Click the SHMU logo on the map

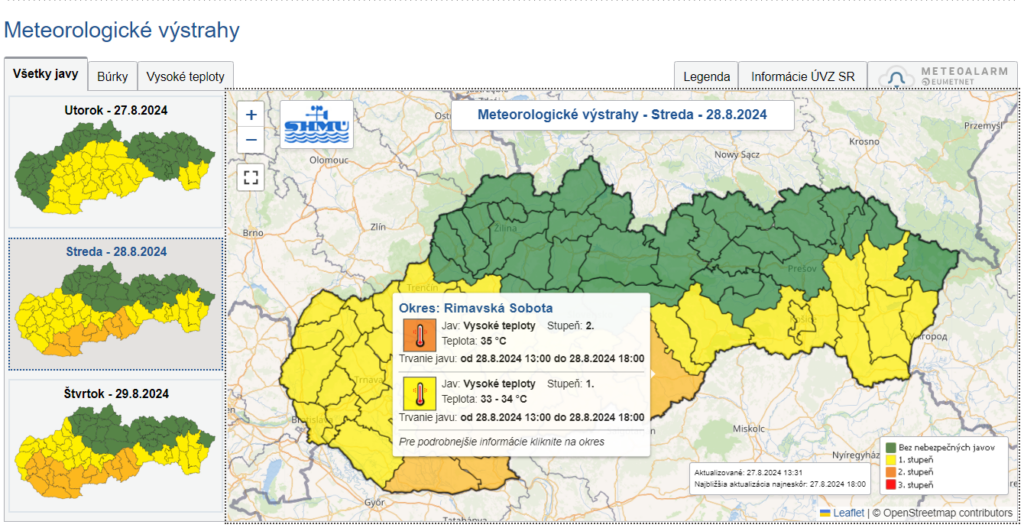(x=316, y=124)
